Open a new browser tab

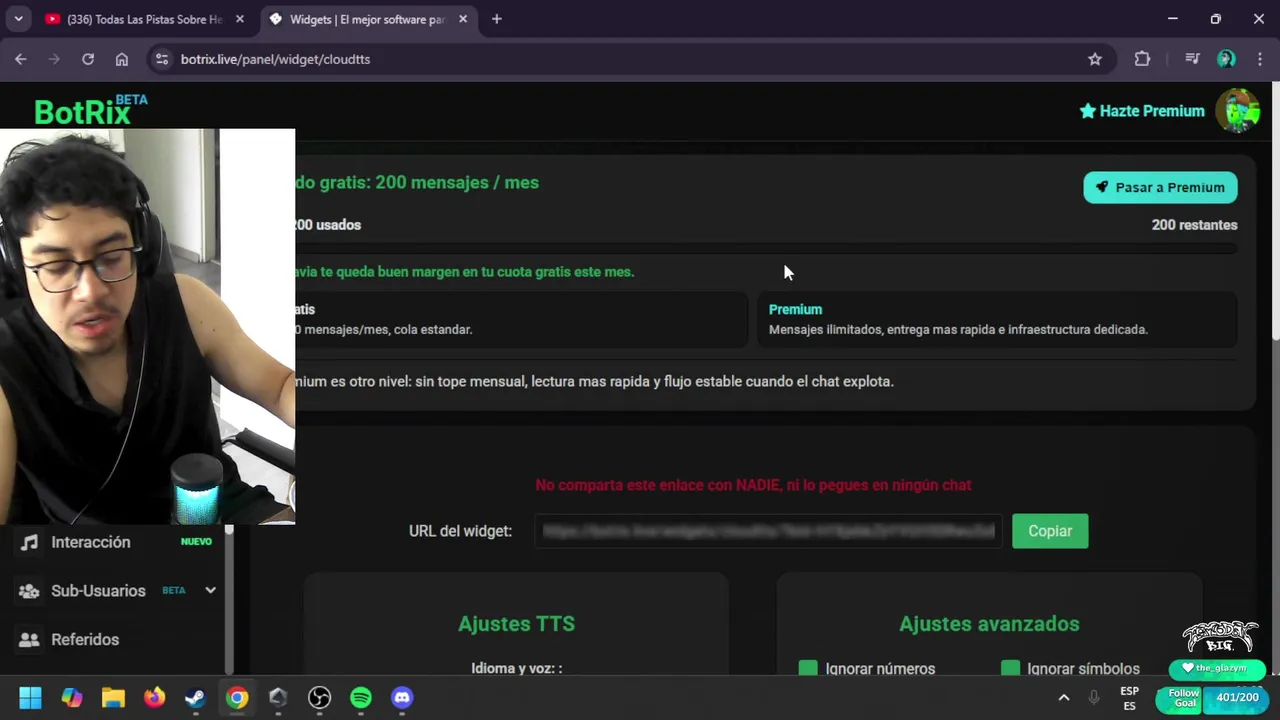497,19
